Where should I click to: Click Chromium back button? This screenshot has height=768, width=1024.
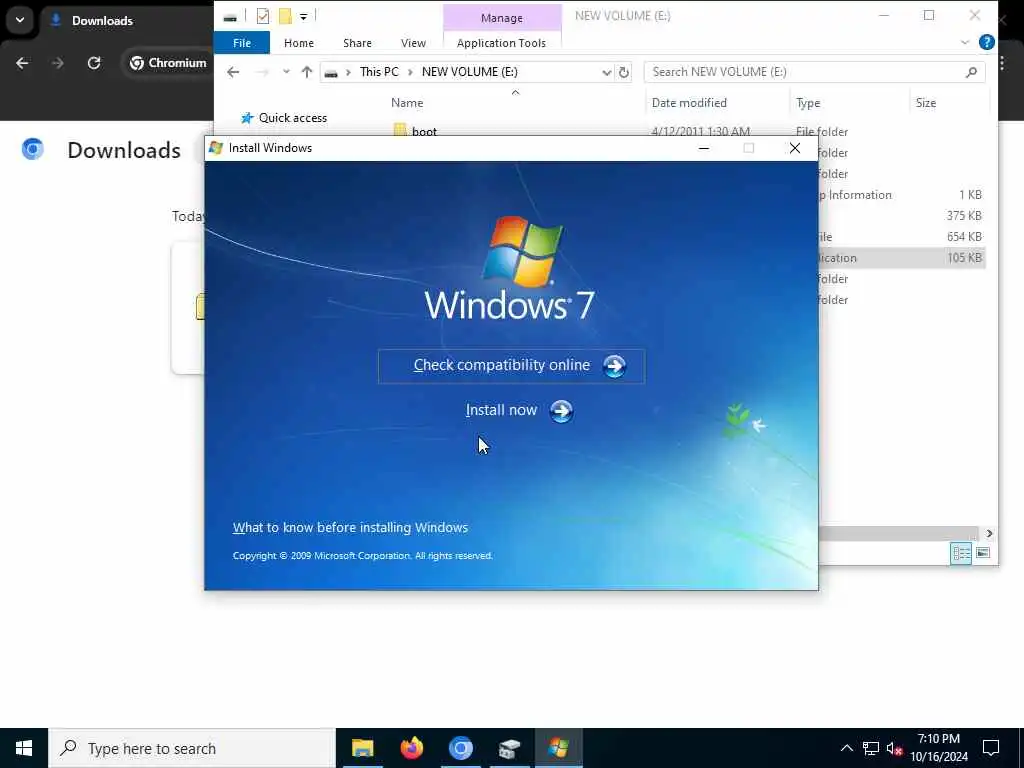click(22, 63)
